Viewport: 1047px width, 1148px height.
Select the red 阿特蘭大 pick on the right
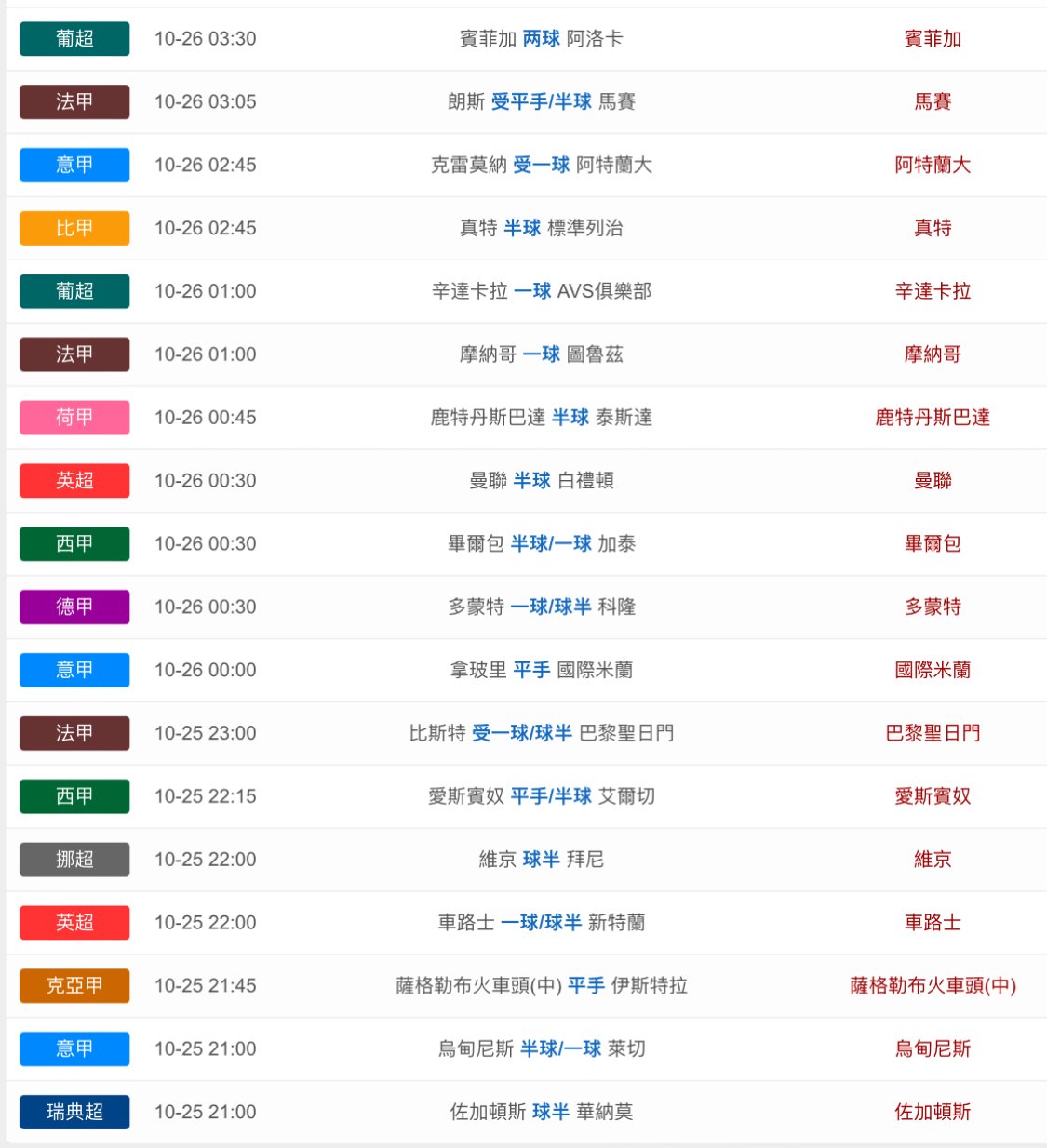point(933,166)
